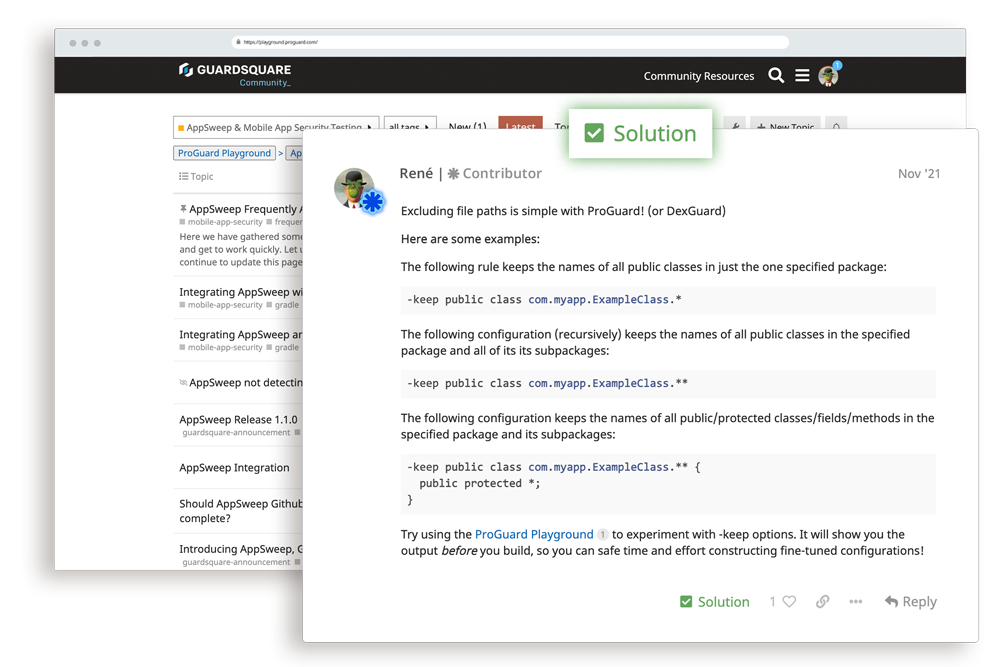Click the code line ending in ExampleClass.*

[544, 300]
